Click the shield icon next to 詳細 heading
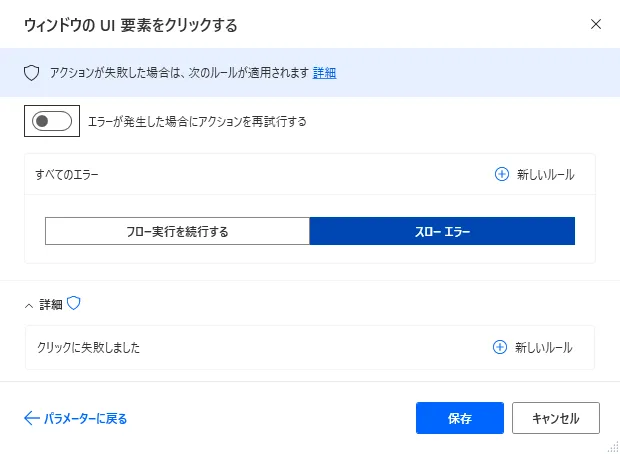 (x=73, y=304)
